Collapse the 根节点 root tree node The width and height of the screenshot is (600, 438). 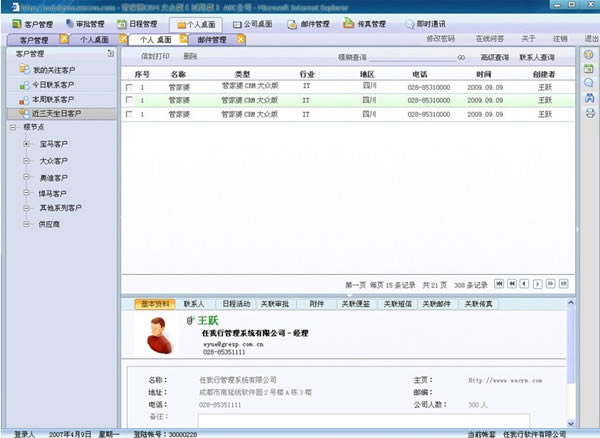11,128
